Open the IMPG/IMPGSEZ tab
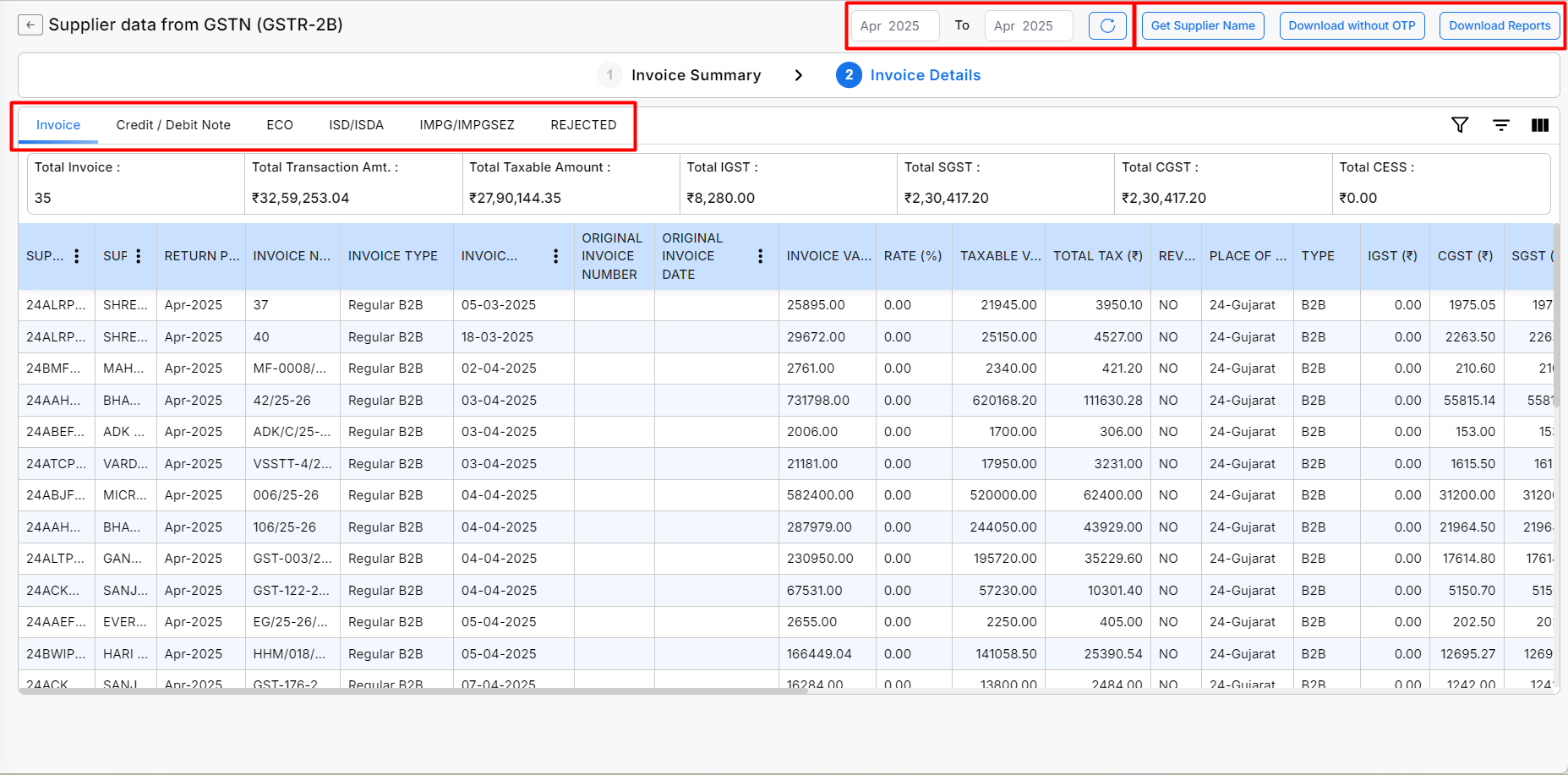 467,125
